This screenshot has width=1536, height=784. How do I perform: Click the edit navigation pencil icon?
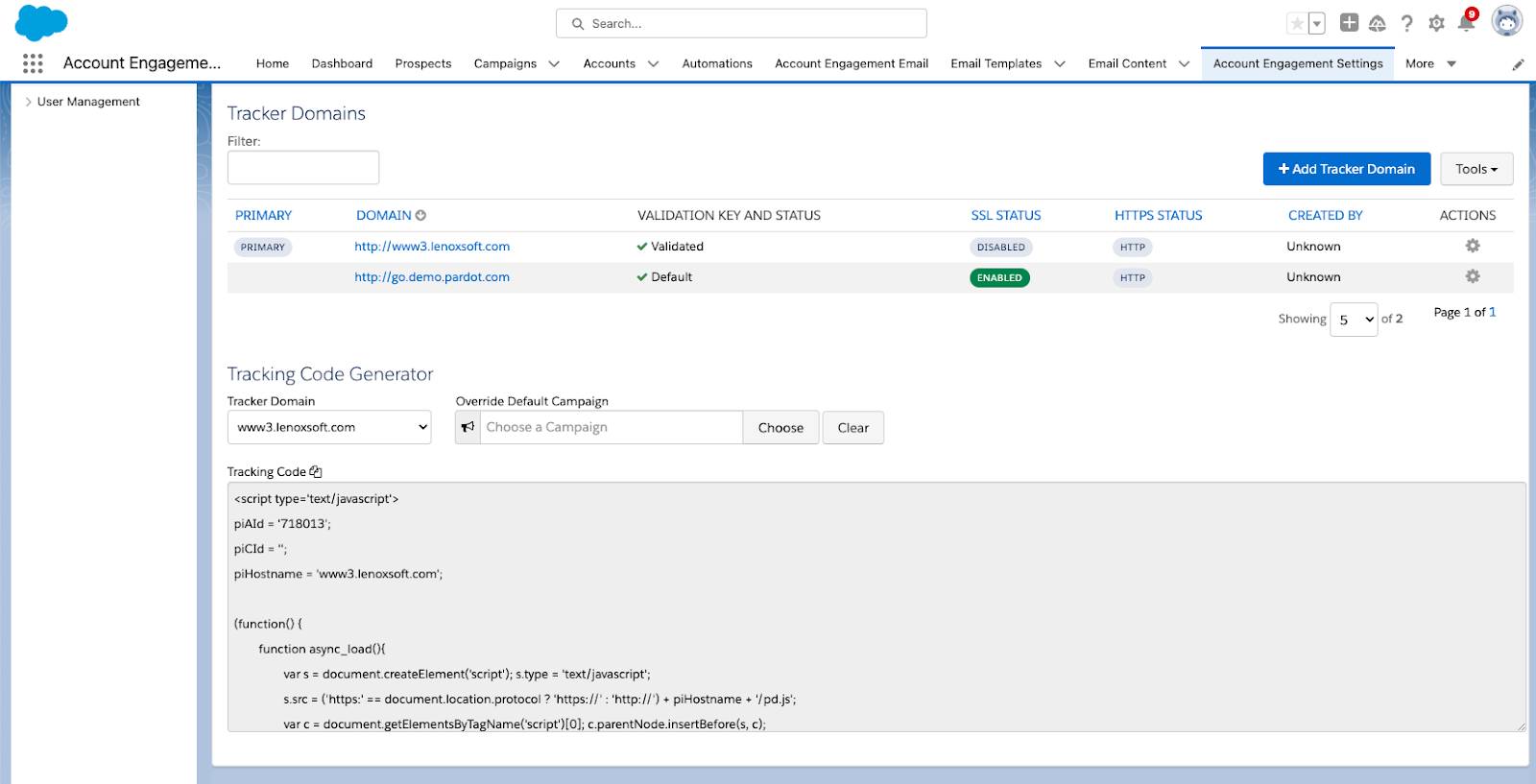pos(1518,64)
